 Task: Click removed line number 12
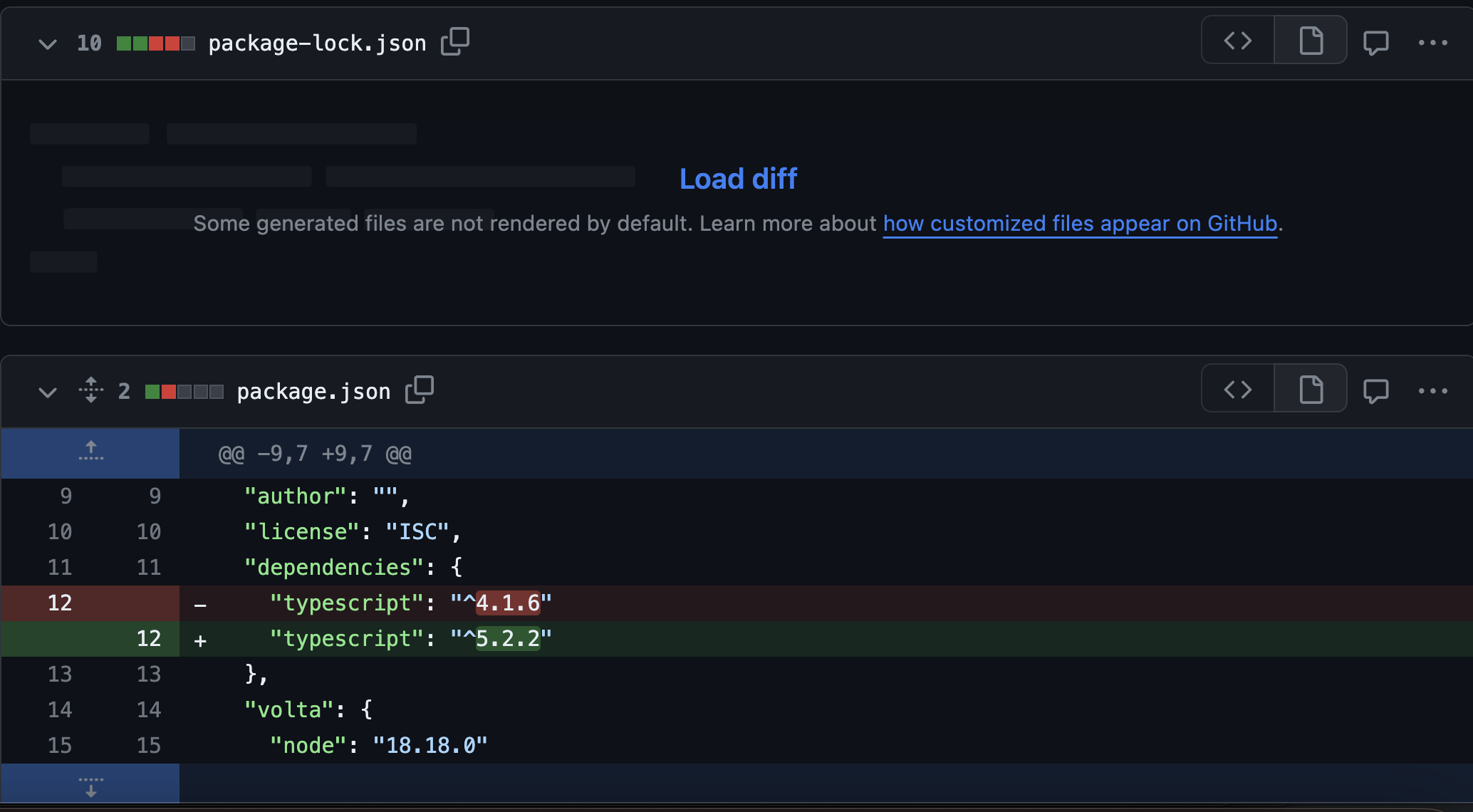pos(60,603)
